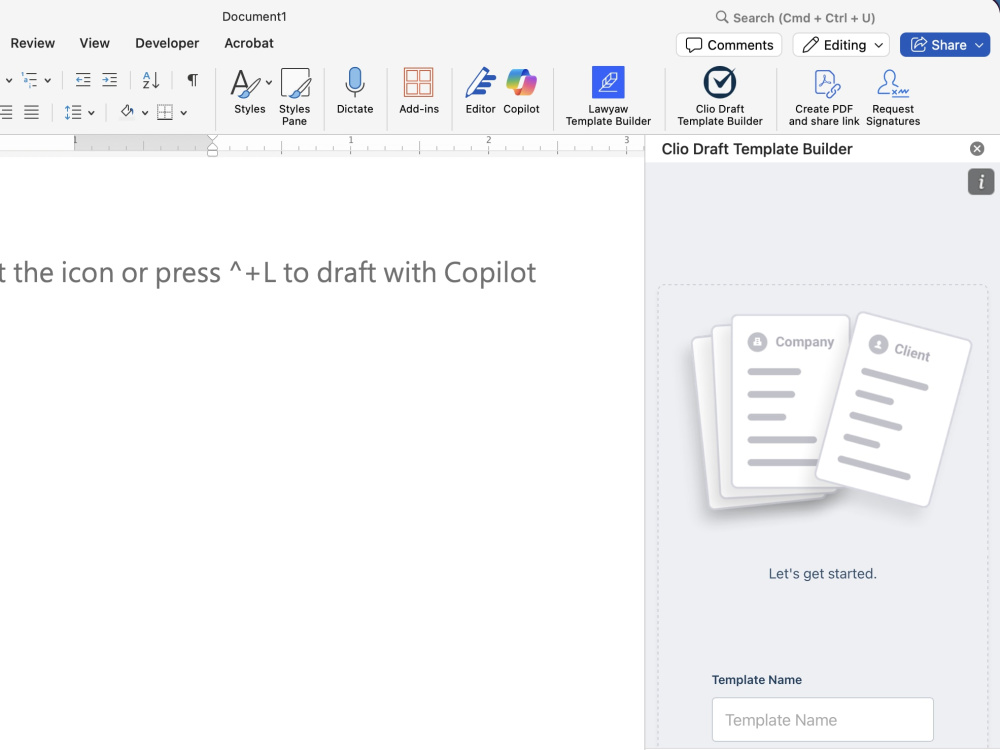
Task: Sort text A to Z
Action: [x=151, y=80]
